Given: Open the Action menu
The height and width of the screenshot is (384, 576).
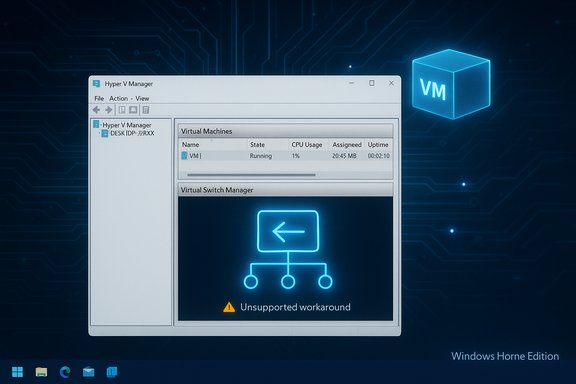Looking at the screenshot, I should (118, 98).
